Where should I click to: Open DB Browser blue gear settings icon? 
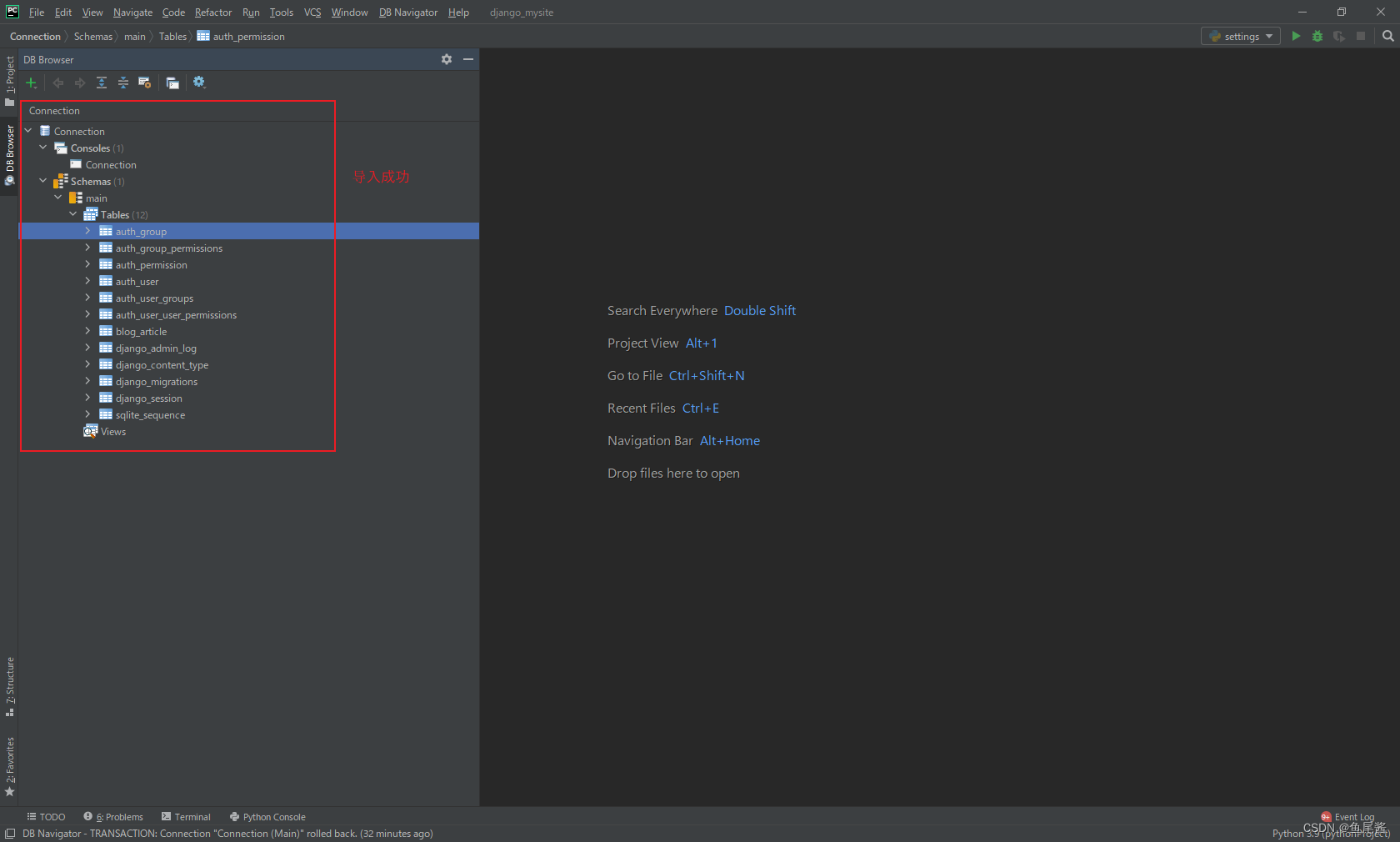pos(199,82)
